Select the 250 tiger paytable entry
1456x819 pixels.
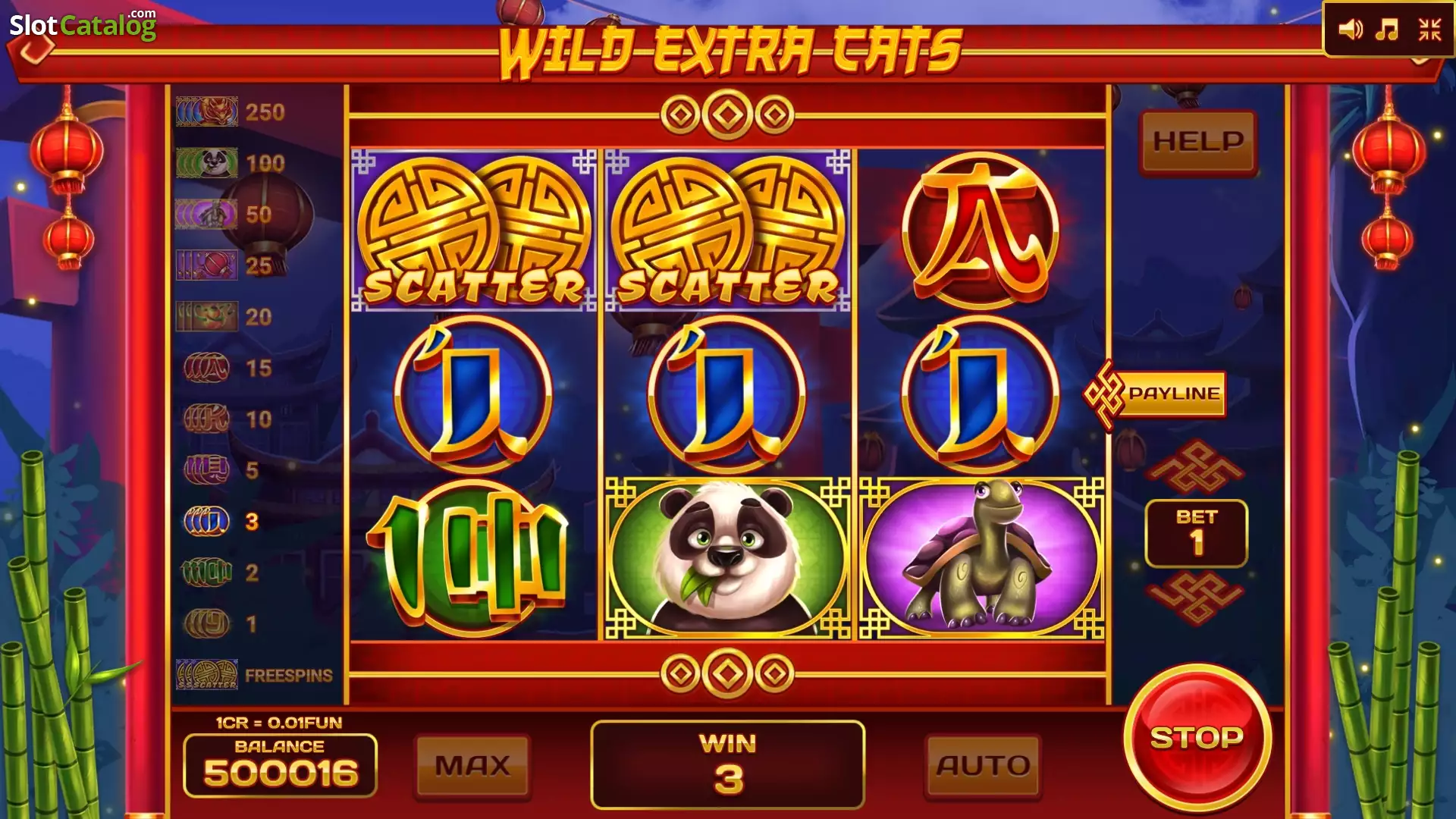pos(231,112)
